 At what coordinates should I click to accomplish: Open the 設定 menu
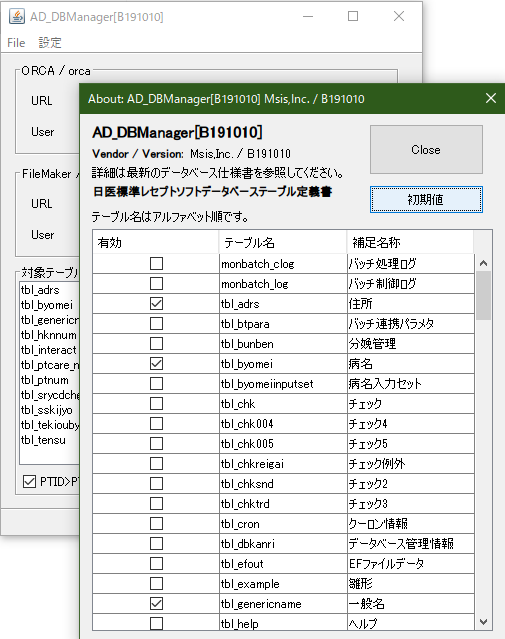50,43
